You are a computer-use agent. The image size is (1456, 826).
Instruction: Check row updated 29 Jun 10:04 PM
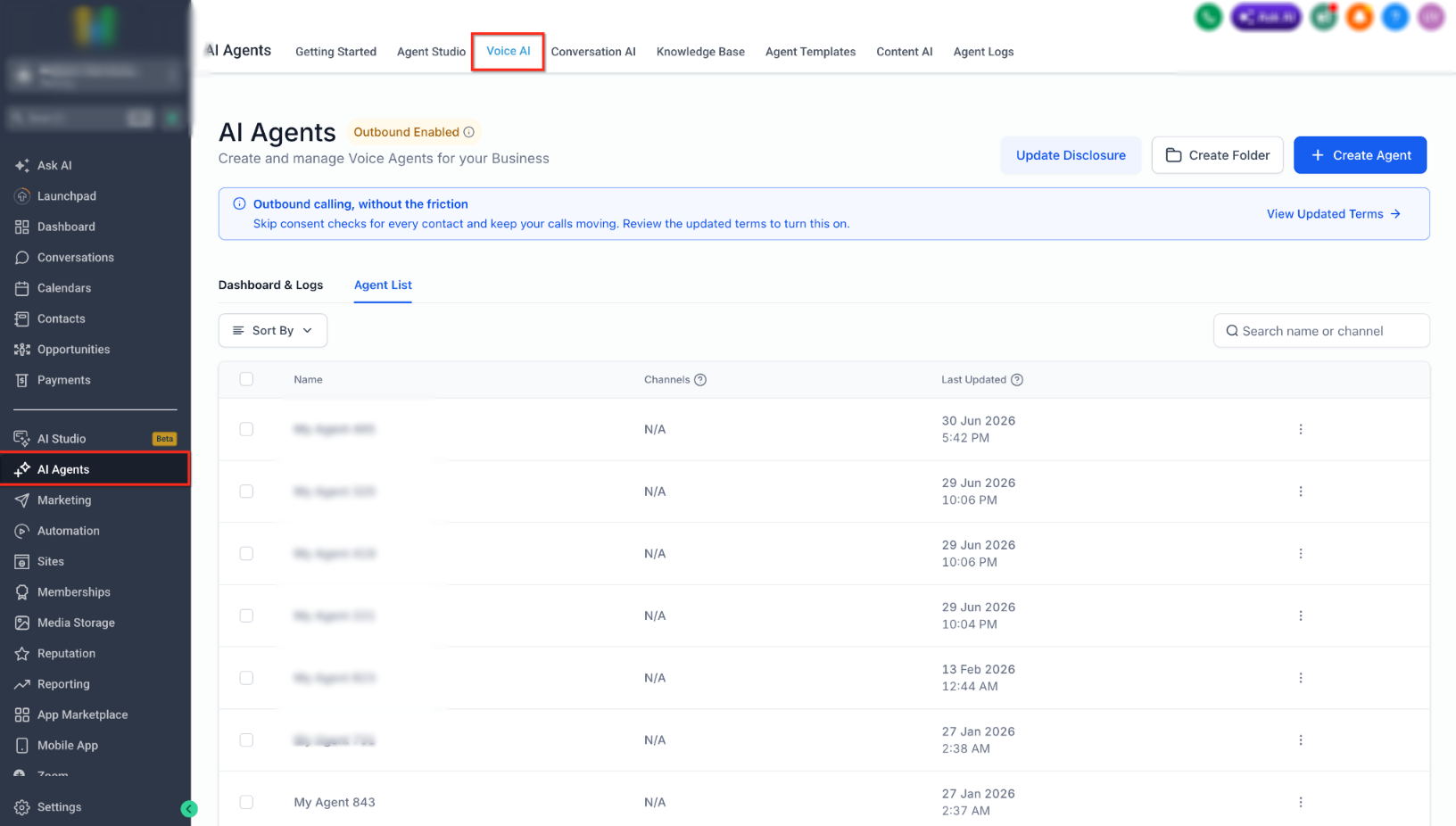point(246,615)
